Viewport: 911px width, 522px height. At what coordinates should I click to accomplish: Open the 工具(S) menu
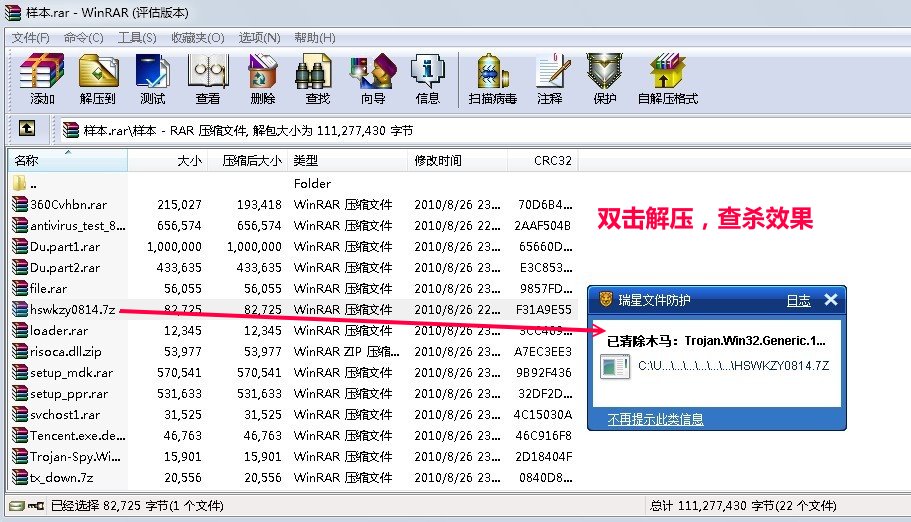pyautogui.click(x=137, y=38)
